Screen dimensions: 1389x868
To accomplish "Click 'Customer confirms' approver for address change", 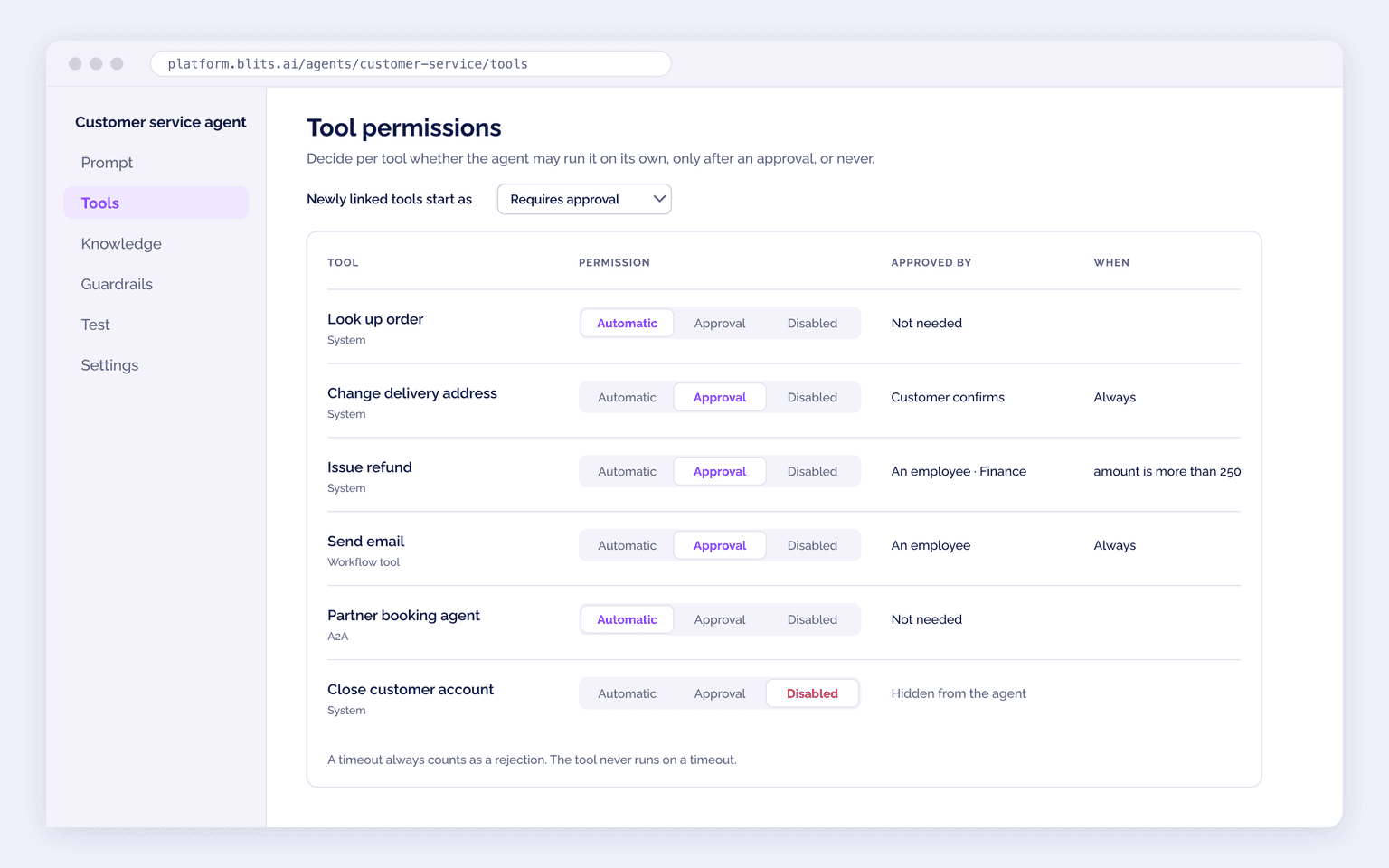I will [x=948, y=397].
